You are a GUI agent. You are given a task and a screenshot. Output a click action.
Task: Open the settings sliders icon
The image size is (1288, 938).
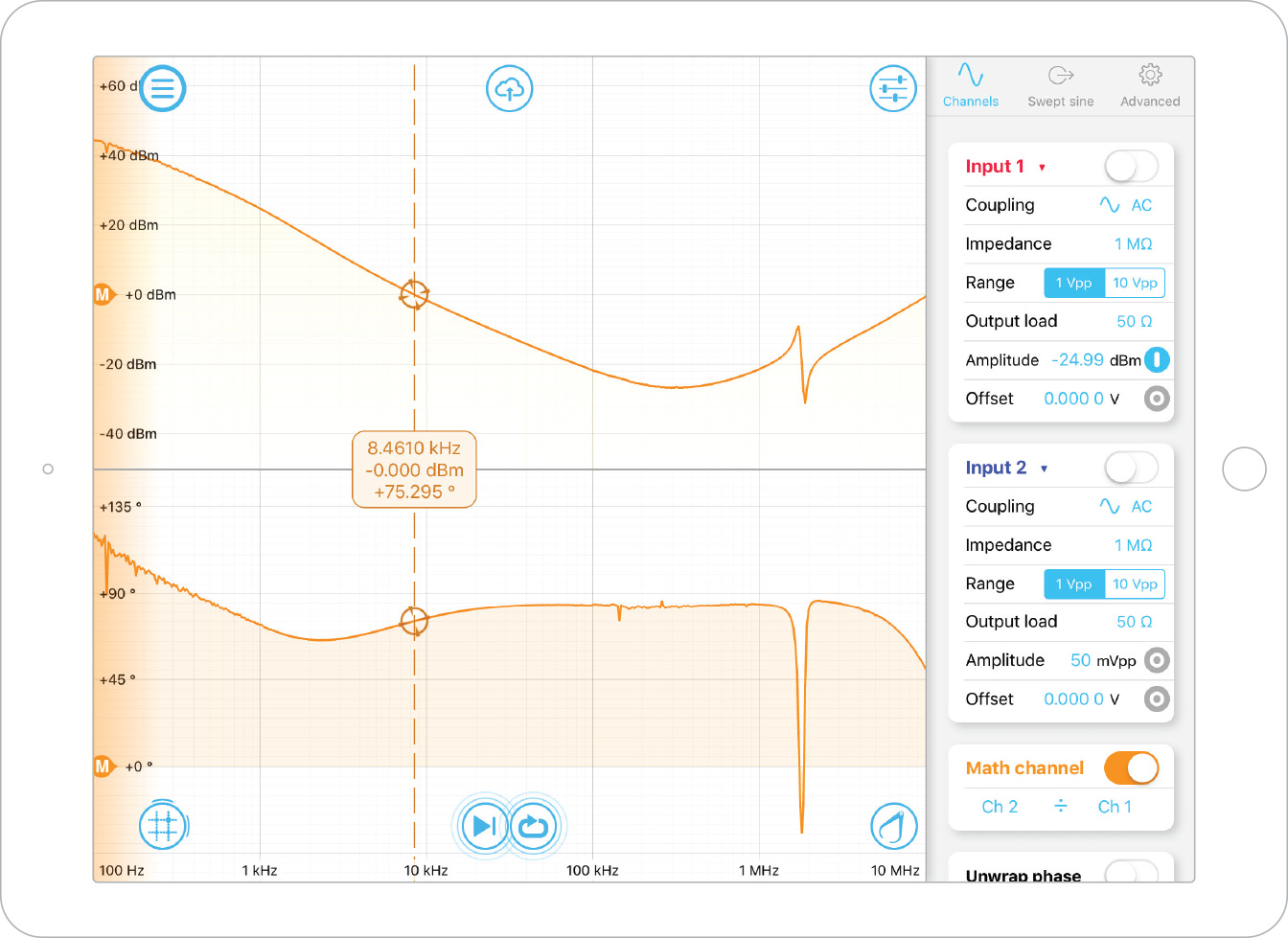click(x=892, y=89)
